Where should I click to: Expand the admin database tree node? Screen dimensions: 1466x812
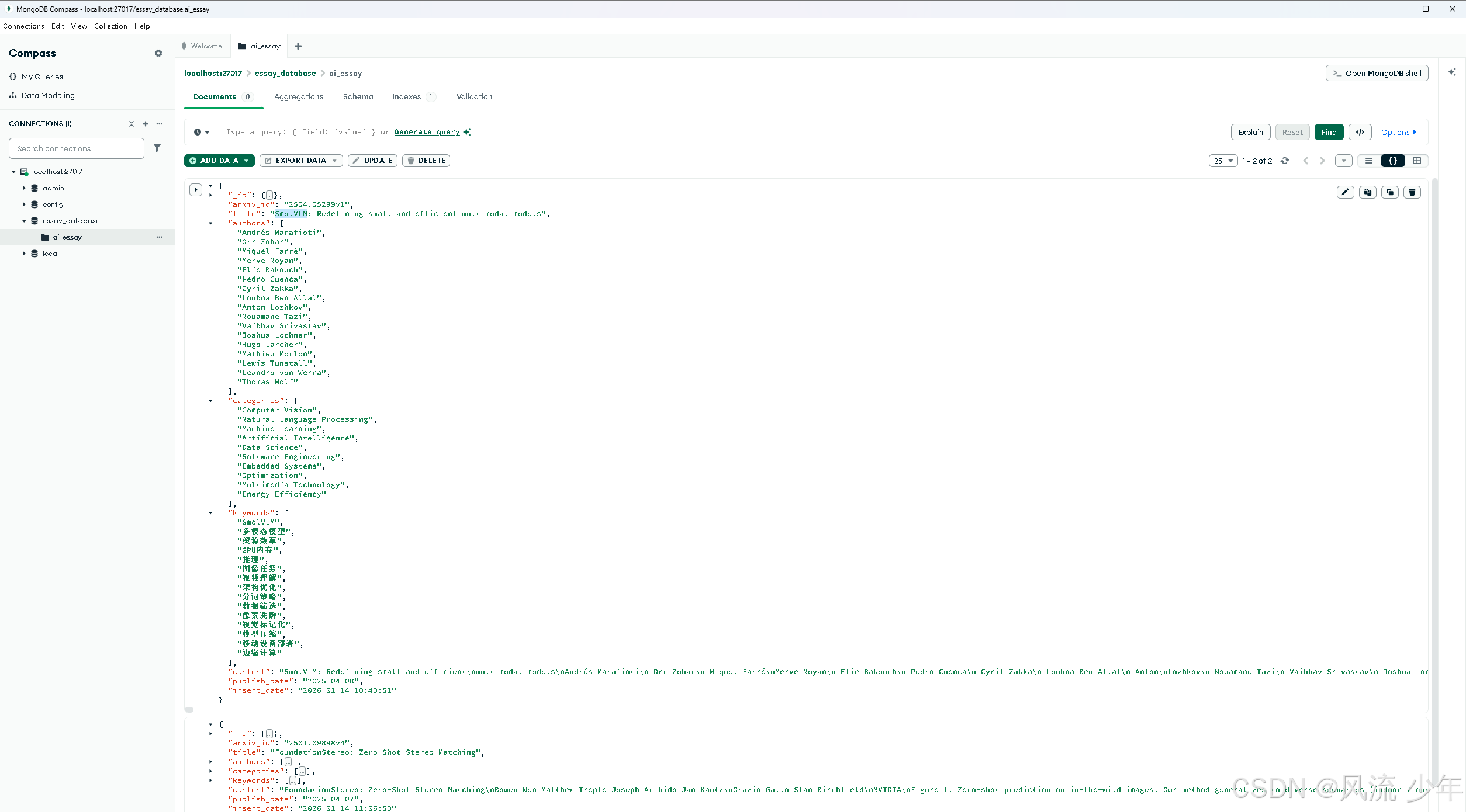point(24,188)
